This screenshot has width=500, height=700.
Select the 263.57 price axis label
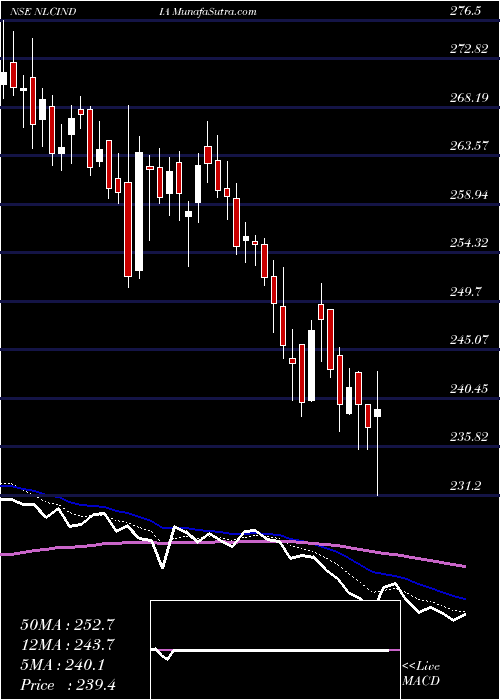469,146
